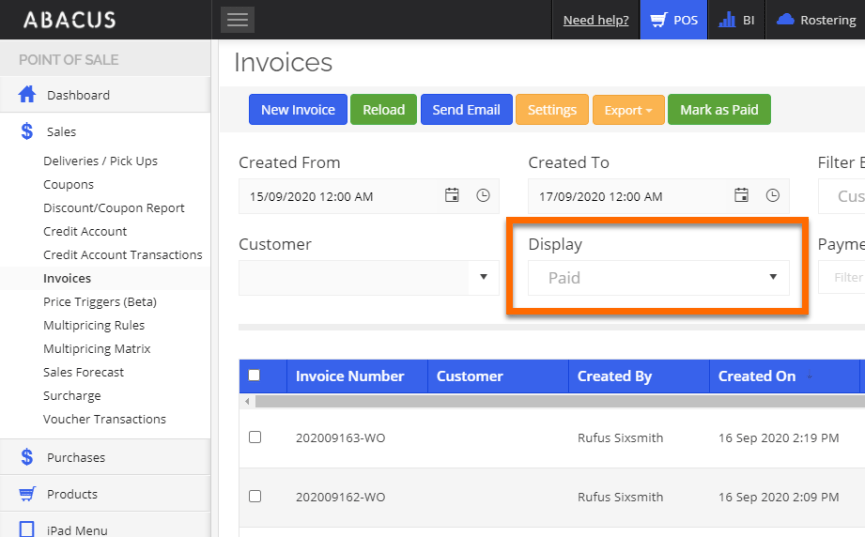The height and width of the screenshot is (537, 865).
Task: Click the Need help? link
Action: pos(596,20)
